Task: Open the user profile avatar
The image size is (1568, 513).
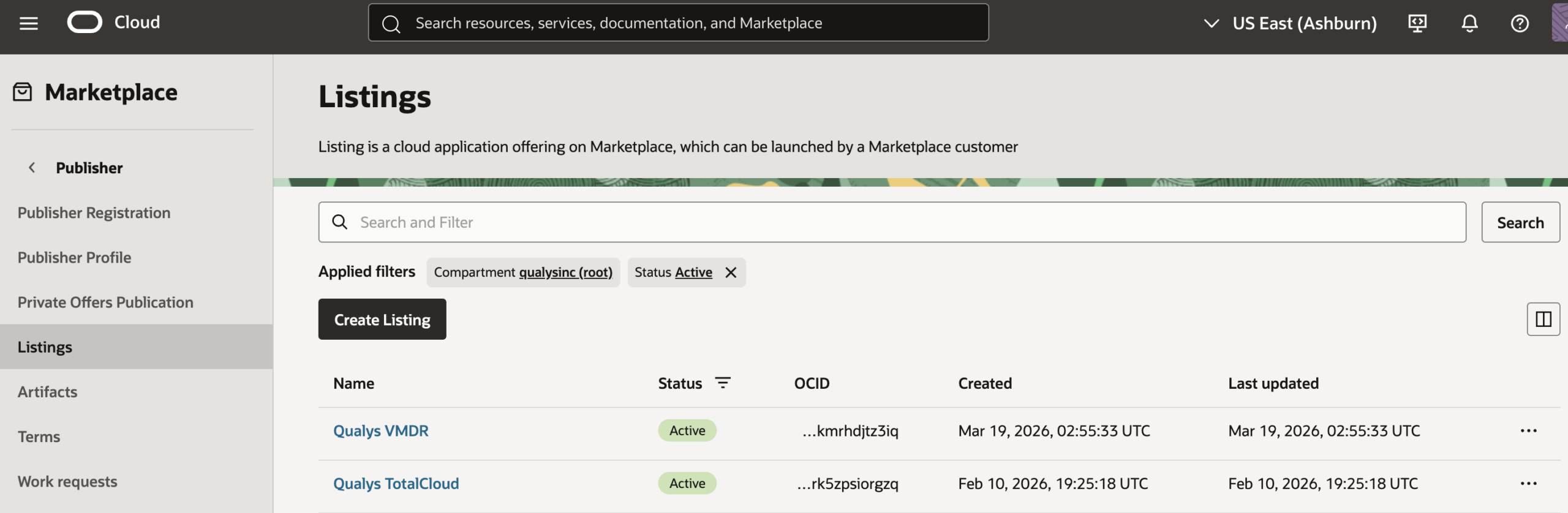Action: coord(1559,23)
